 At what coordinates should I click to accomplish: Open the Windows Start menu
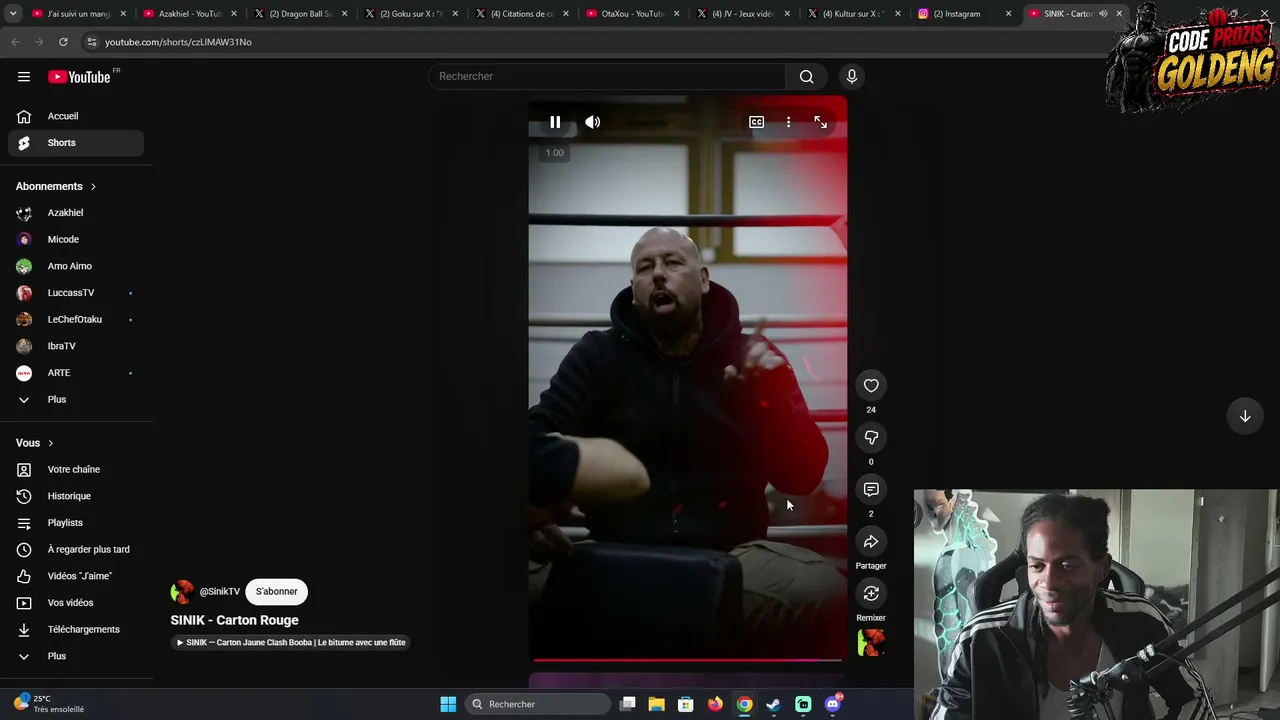point(448,704)
